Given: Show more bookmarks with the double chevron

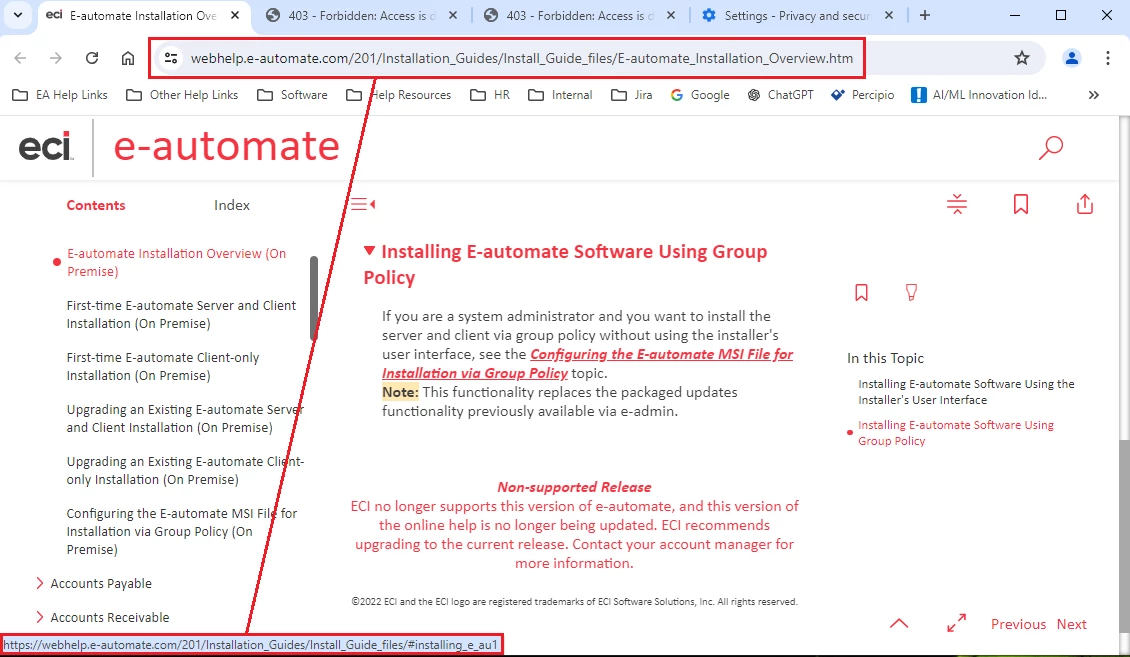Looking at the screenshot, I should point(1093,95).
